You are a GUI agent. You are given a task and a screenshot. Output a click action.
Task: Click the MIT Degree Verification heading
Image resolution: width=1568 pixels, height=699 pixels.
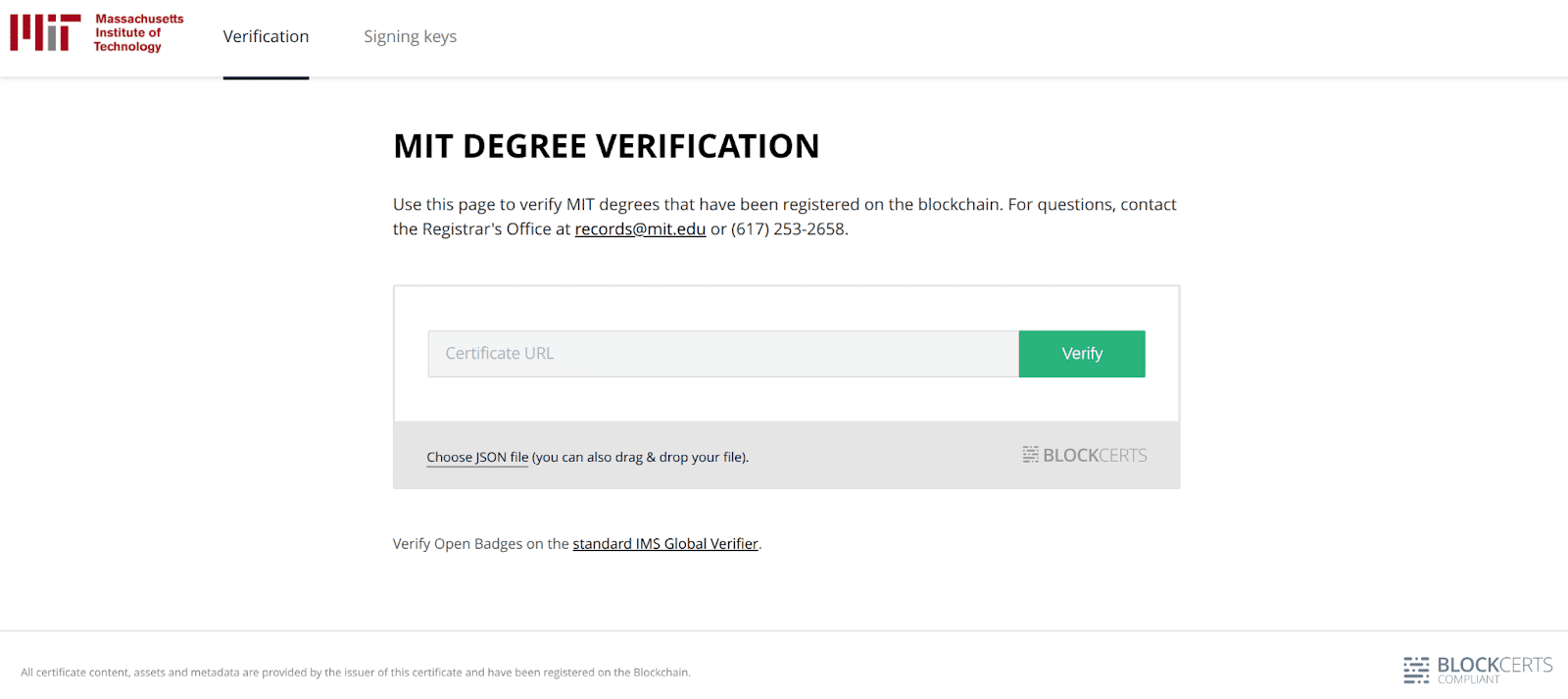pos(607,146)
